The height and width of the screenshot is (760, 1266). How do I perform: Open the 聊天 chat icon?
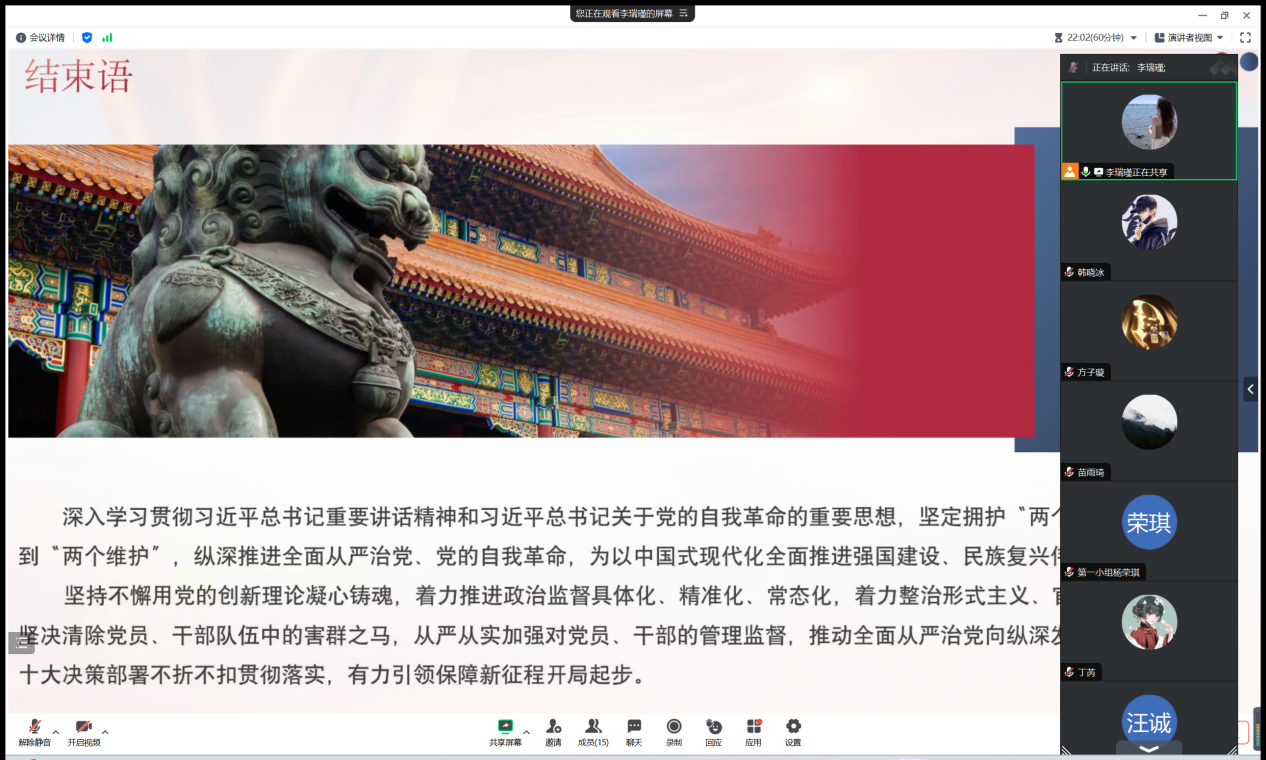click(634, 731)
